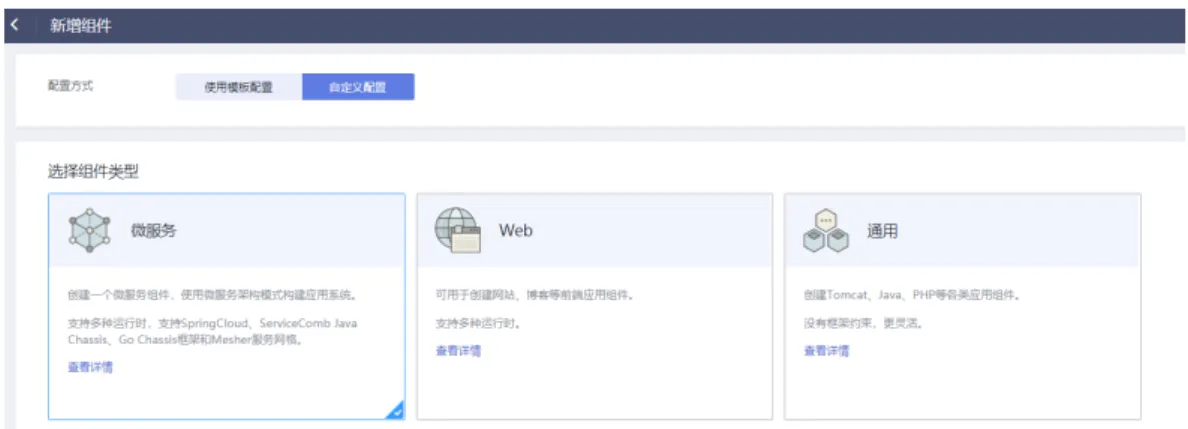1188x429 pixels.
Task: Select the 通用 component title
Action: tap(882, 230)
